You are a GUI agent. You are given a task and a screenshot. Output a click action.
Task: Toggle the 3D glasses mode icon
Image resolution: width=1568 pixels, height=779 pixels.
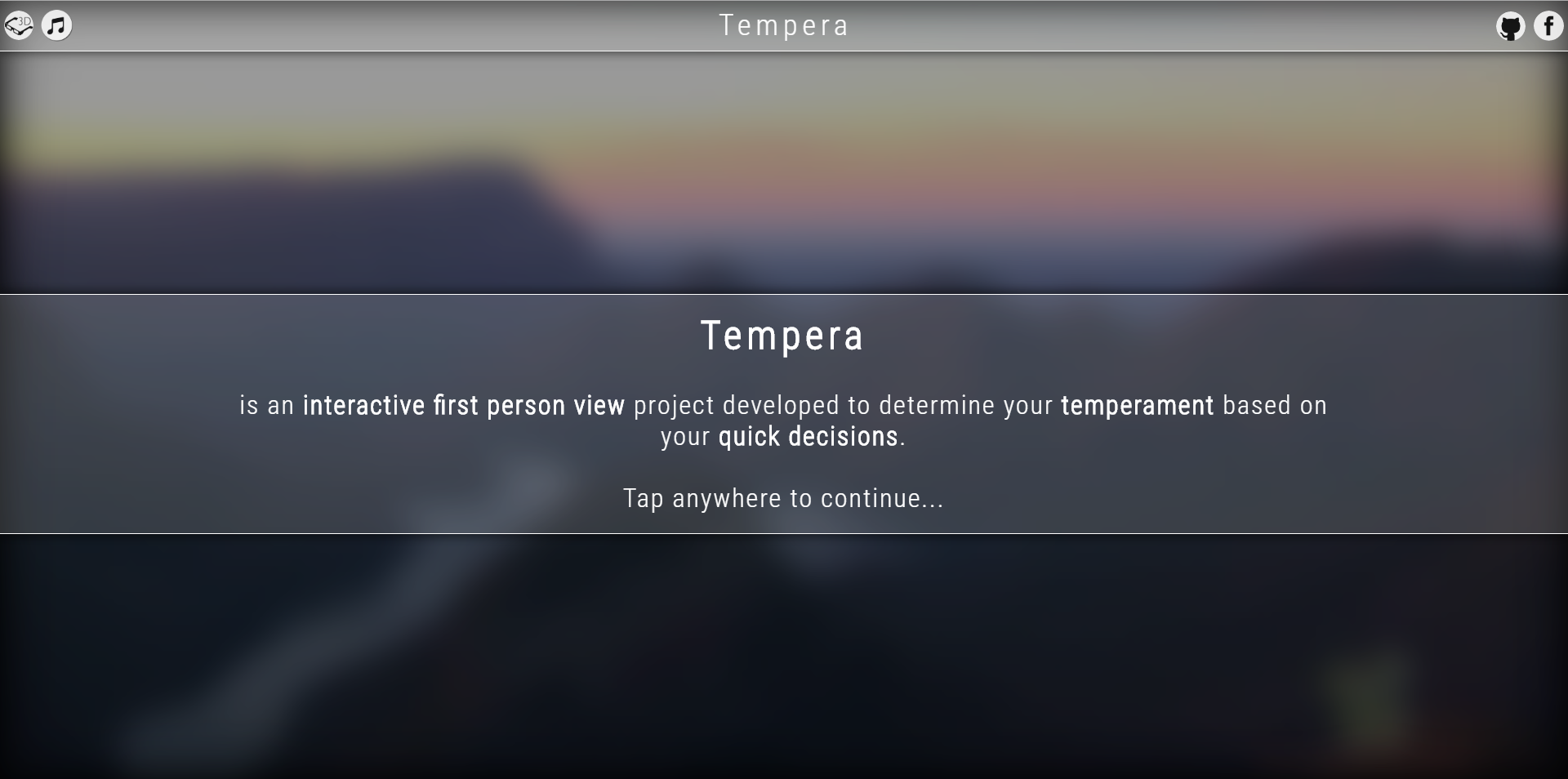pos(19,26)
